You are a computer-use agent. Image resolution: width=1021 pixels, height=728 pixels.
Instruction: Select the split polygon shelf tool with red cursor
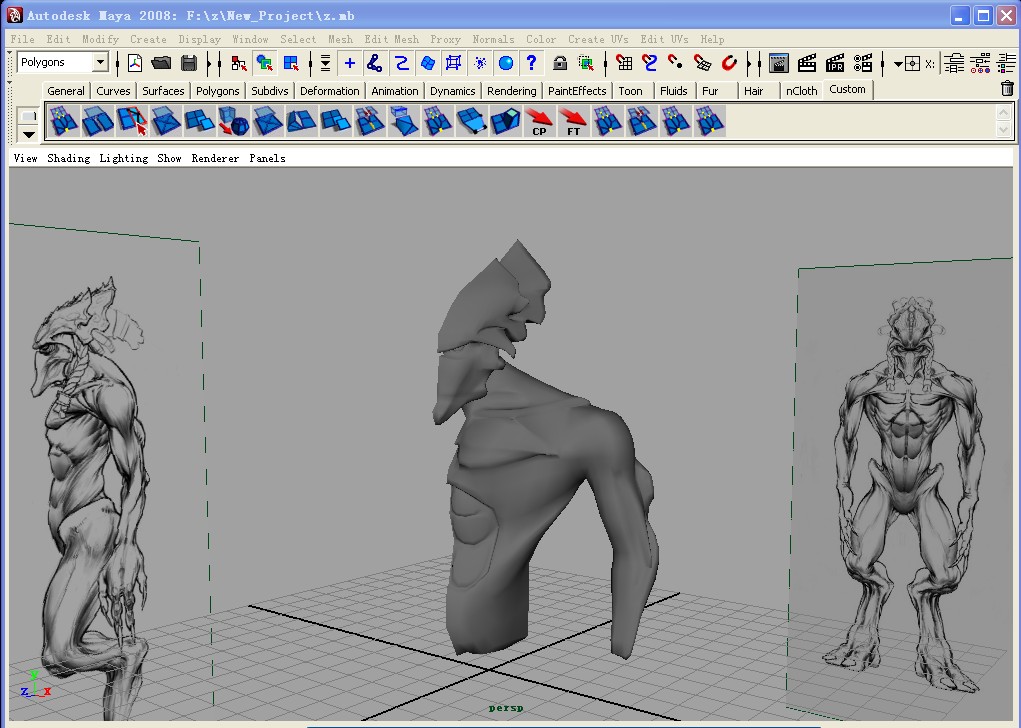point(132,122)
